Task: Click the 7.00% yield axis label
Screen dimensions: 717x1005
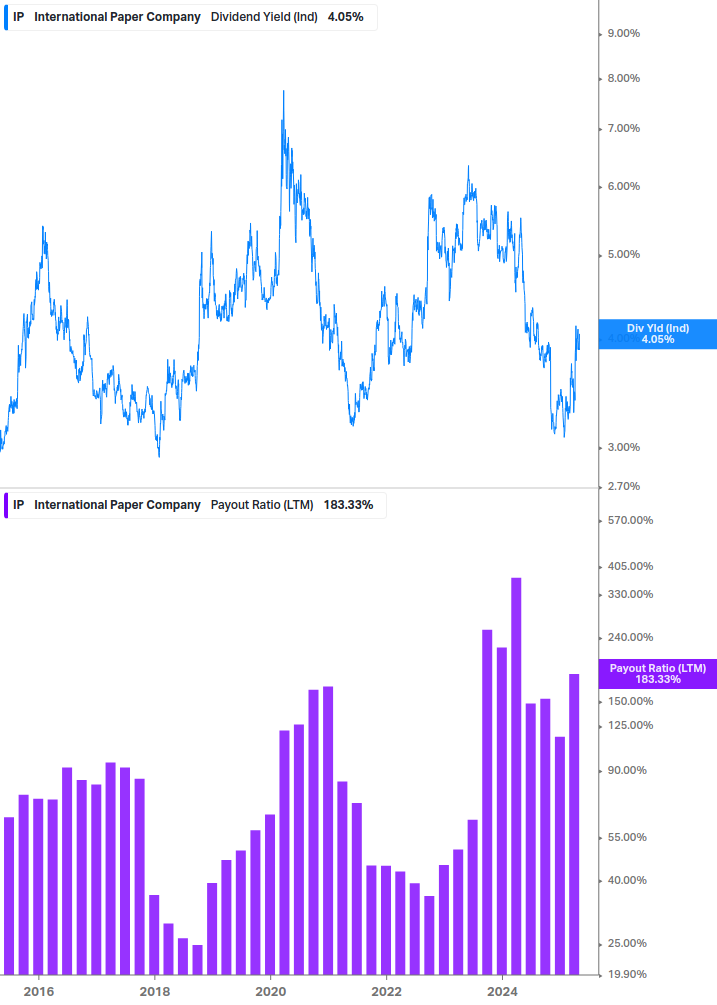Action: [623, 128]
